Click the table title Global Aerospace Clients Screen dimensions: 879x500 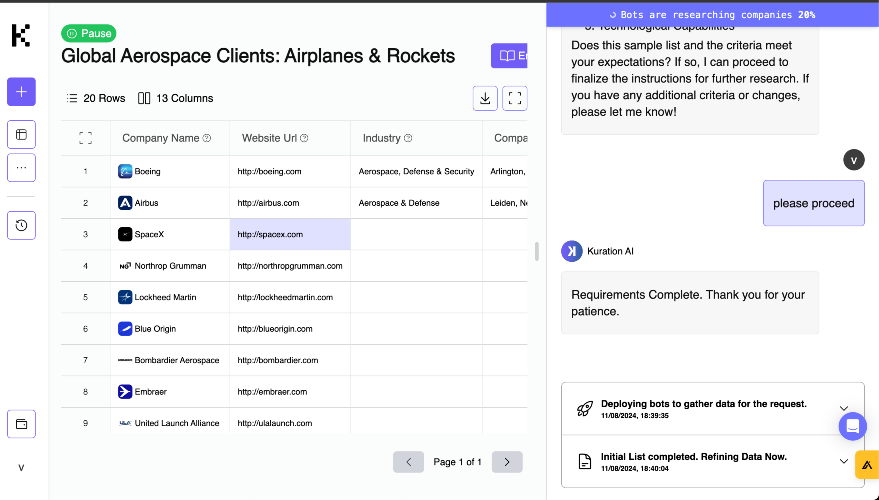258,55
